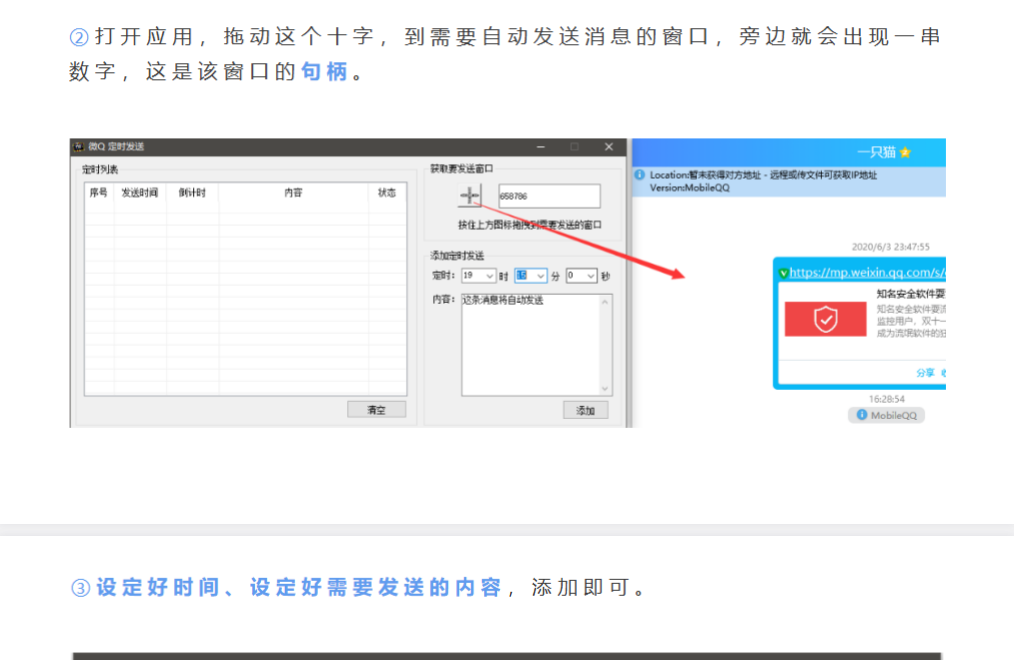This screenshot has width=1014, height=660.
Task: Open the mp.weixin.qq.com link
Action: tap(866, 272)
